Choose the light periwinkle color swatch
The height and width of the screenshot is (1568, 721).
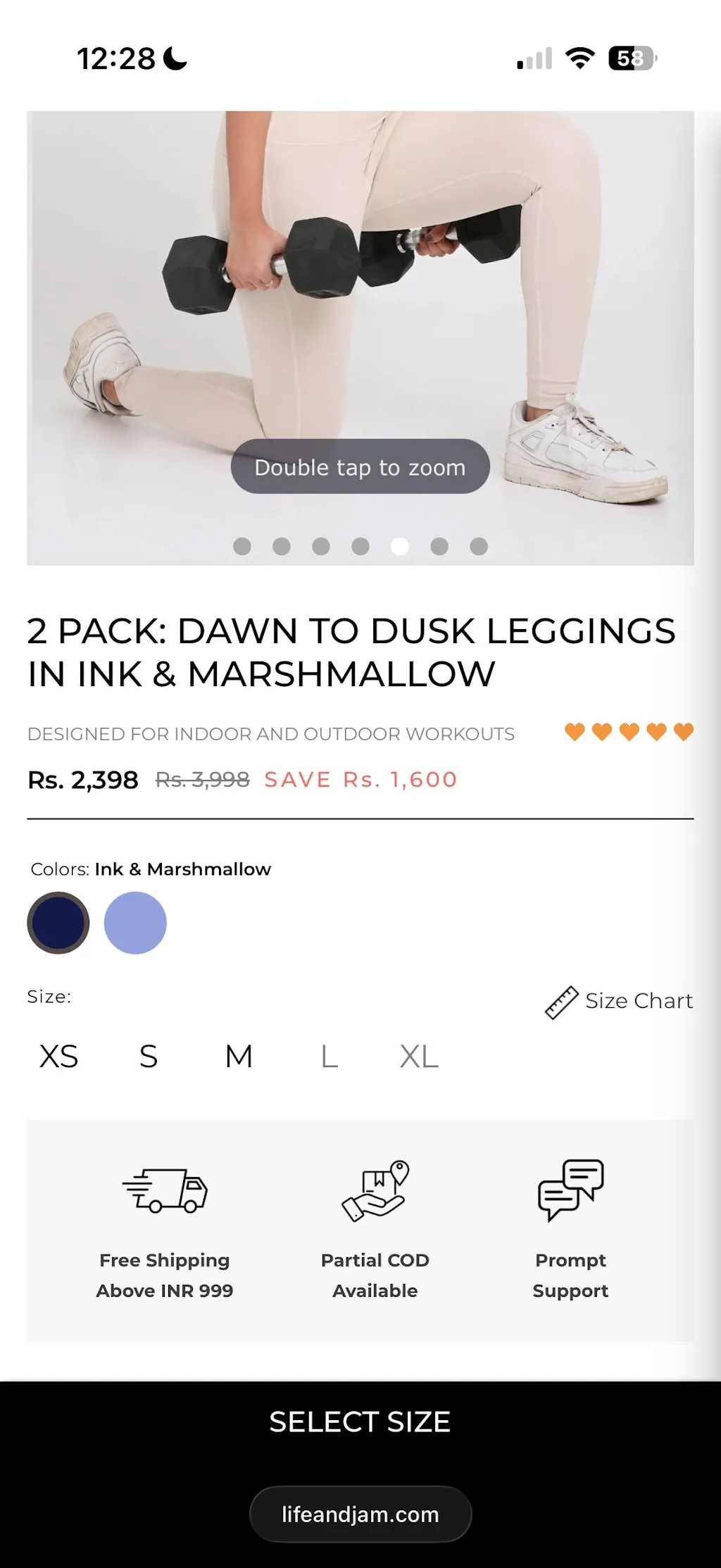coord(135,923)
